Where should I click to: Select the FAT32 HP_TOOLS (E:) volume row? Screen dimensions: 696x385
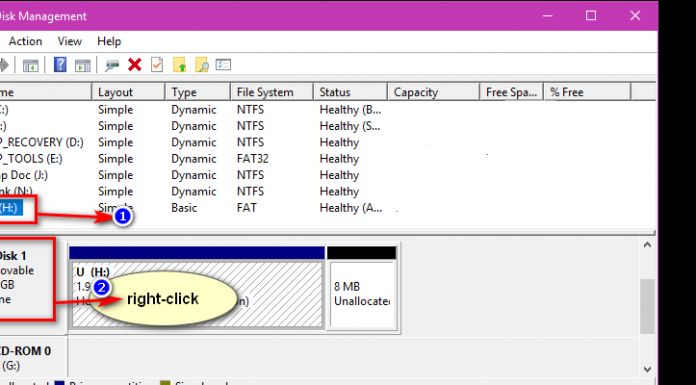tap(328, 159)
